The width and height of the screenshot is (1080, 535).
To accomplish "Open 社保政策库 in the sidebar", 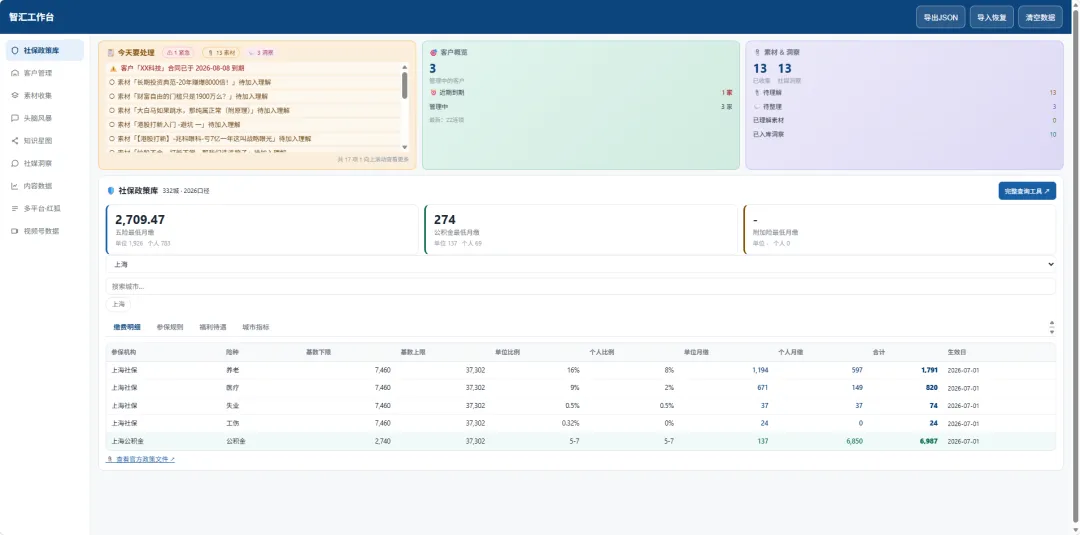I will 45,50.
